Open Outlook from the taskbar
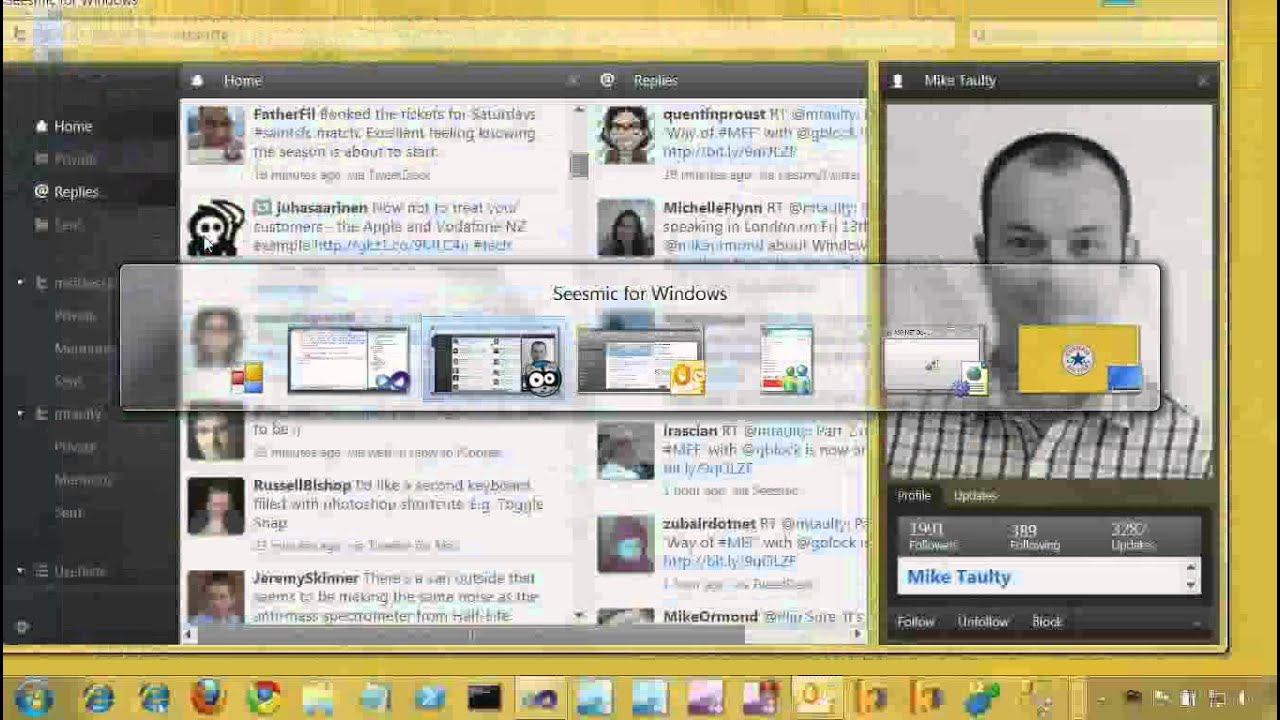Image resolution: width=1280 pixels, height=720 pixels. pyautogui.click(x=814, y=697)
